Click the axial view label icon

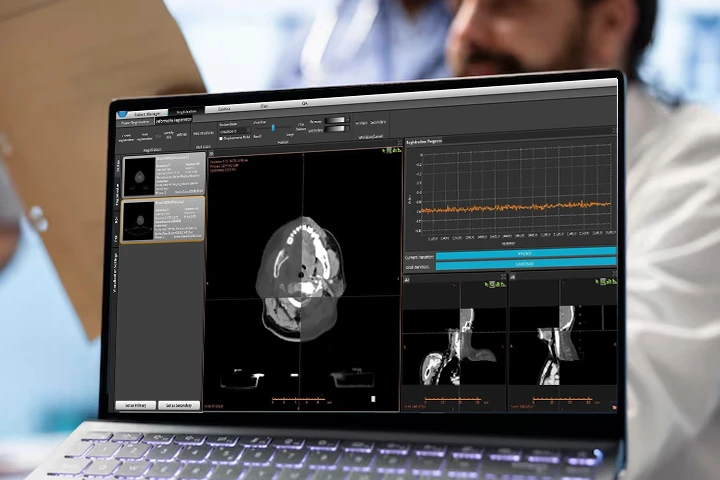211,153
